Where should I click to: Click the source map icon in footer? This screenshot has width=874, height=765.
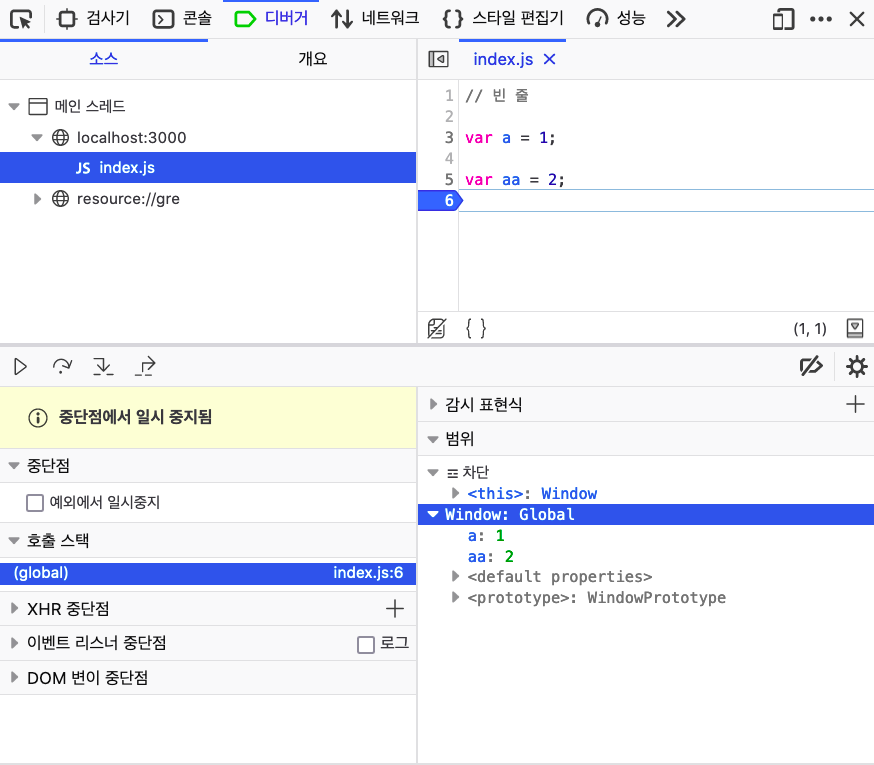[855, 328]
